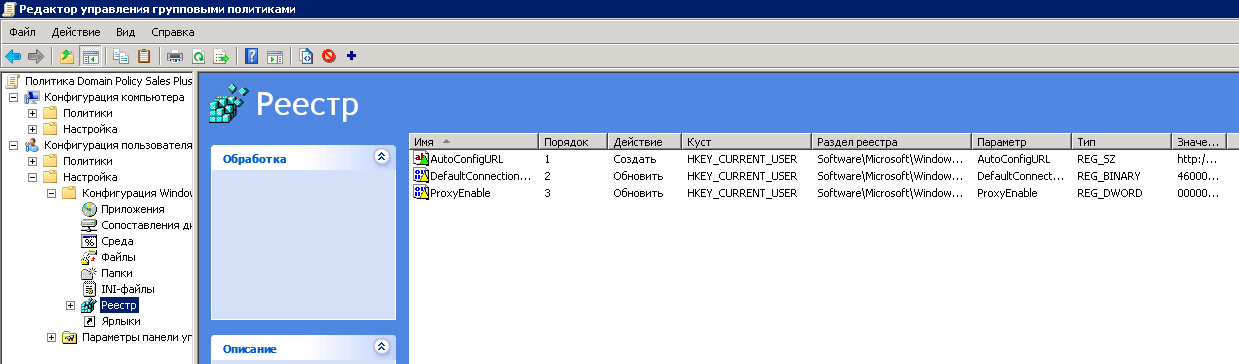Viewport: 1239px width, 364px height.
Task: Collapse the Конфигурация Windows node
Action: click(x=51, y=193)
